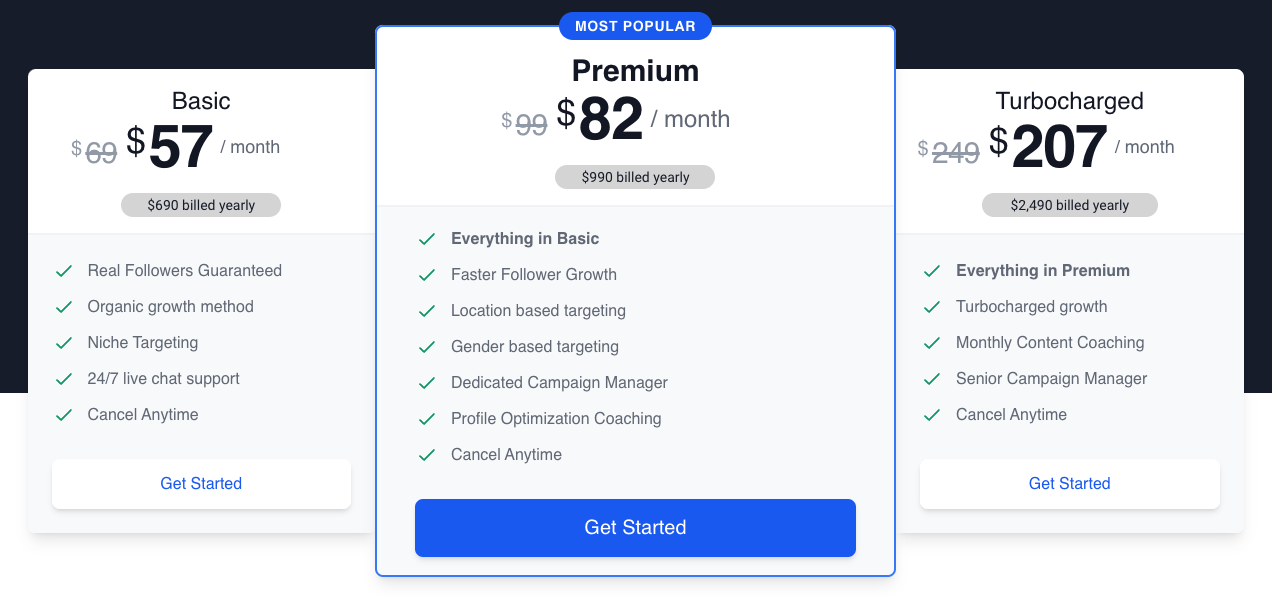Click the checkmark next to Gender based targeting
The image size is (1272, 597).
(427, 346)
